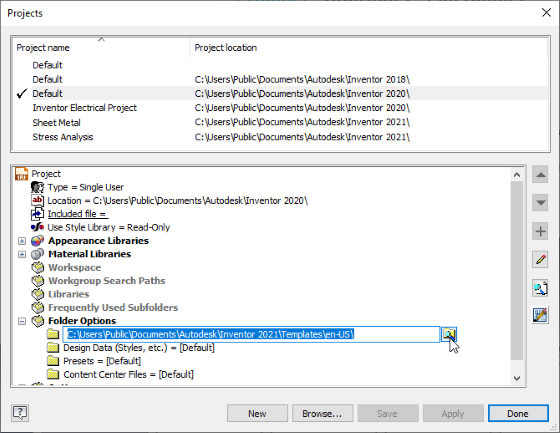
Task: Select the checked Default Inventor 2020 project
Action: click(x=281, y=94)
